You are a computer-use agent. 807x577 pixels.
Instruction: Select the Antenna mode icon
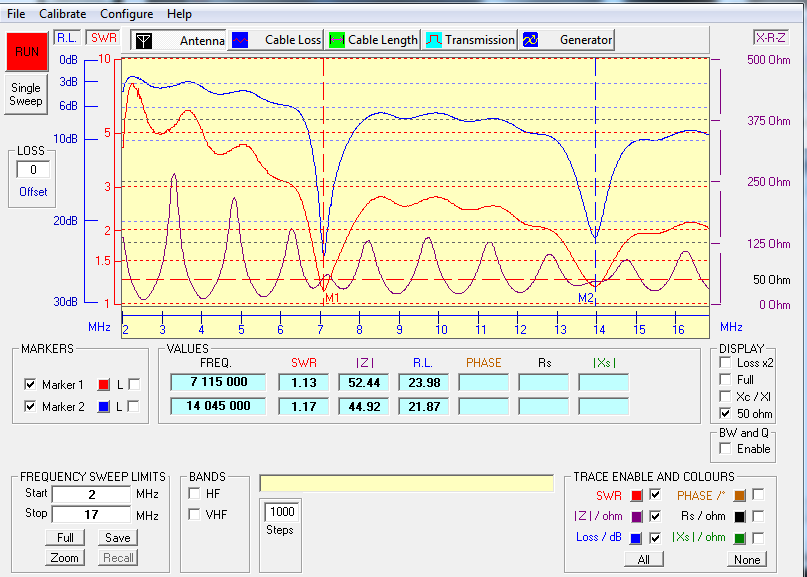coord(144,40)
